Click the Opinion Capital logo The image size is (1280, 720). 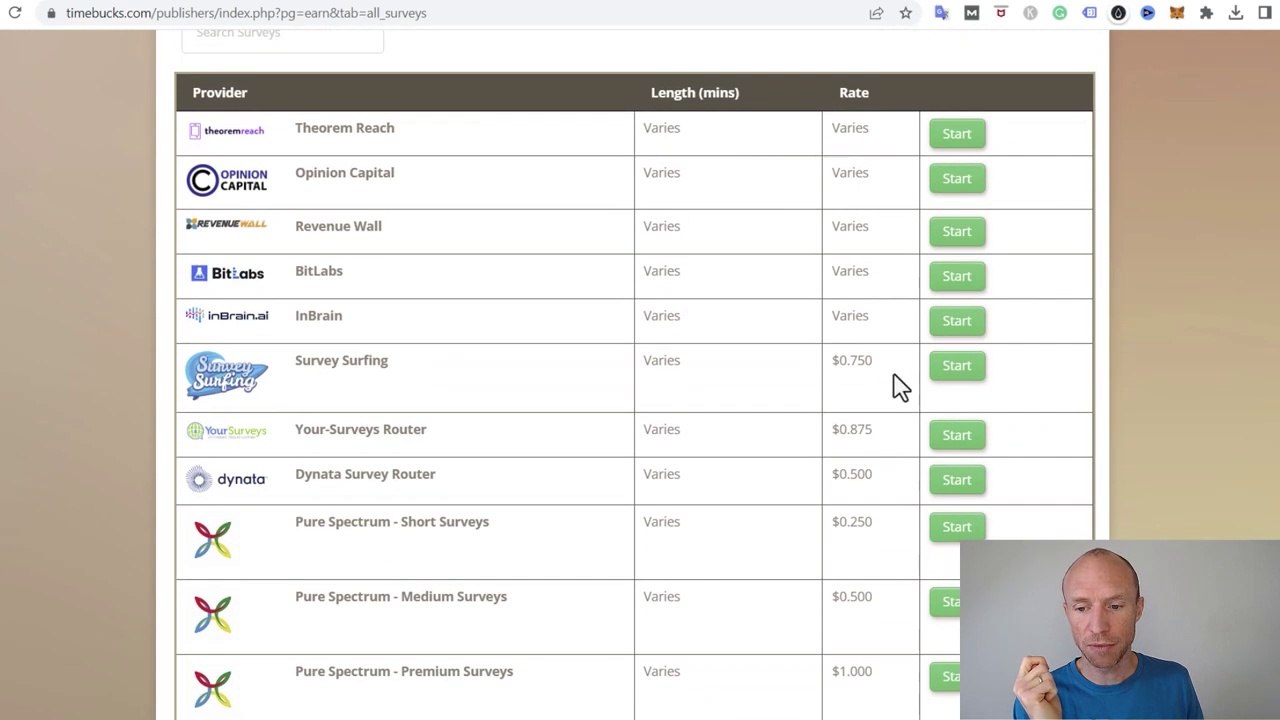coord(227,180)
